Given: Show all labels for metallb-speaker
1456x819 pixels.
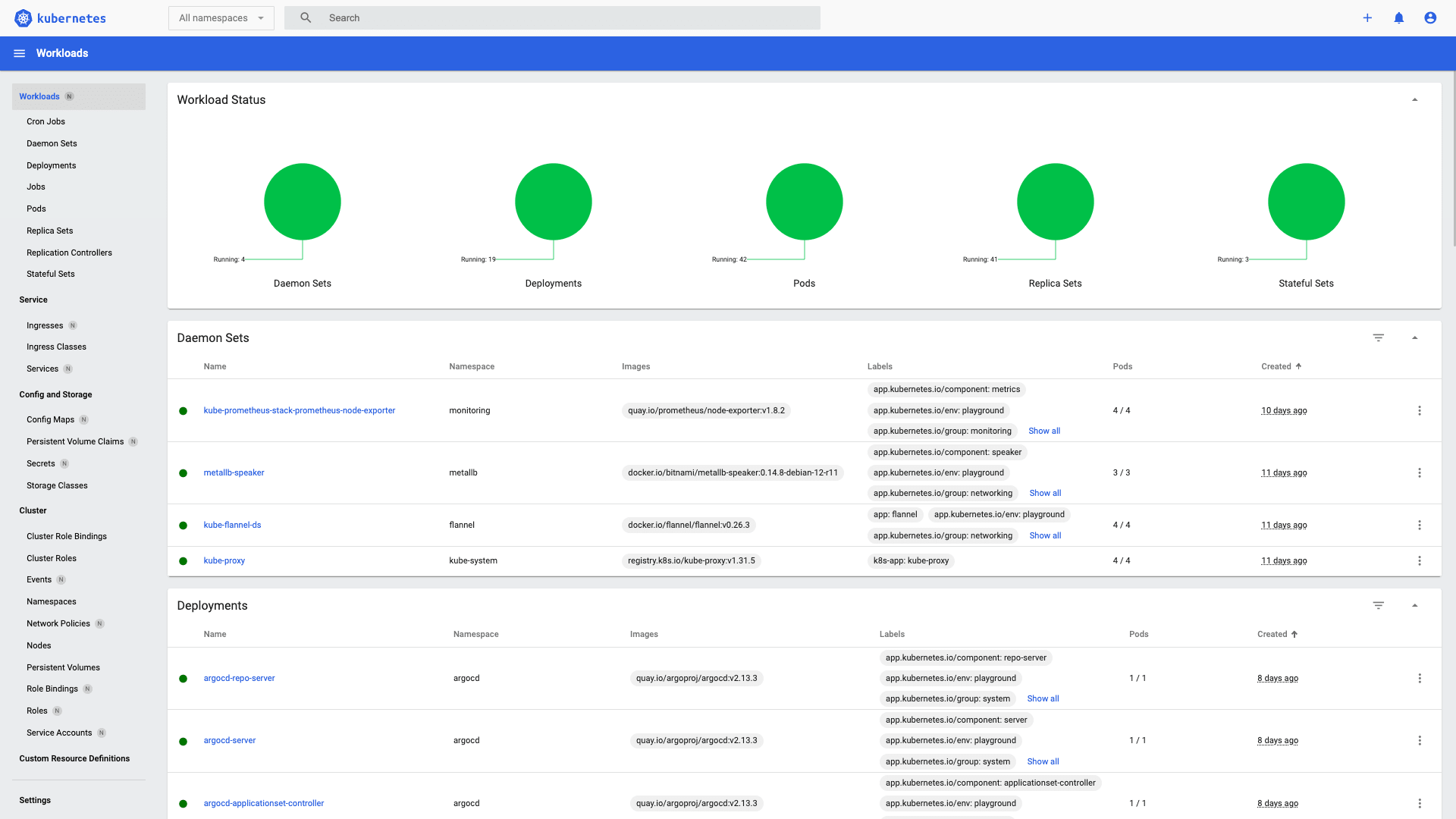Looking at the screenshot, I should pos(1045,493).
